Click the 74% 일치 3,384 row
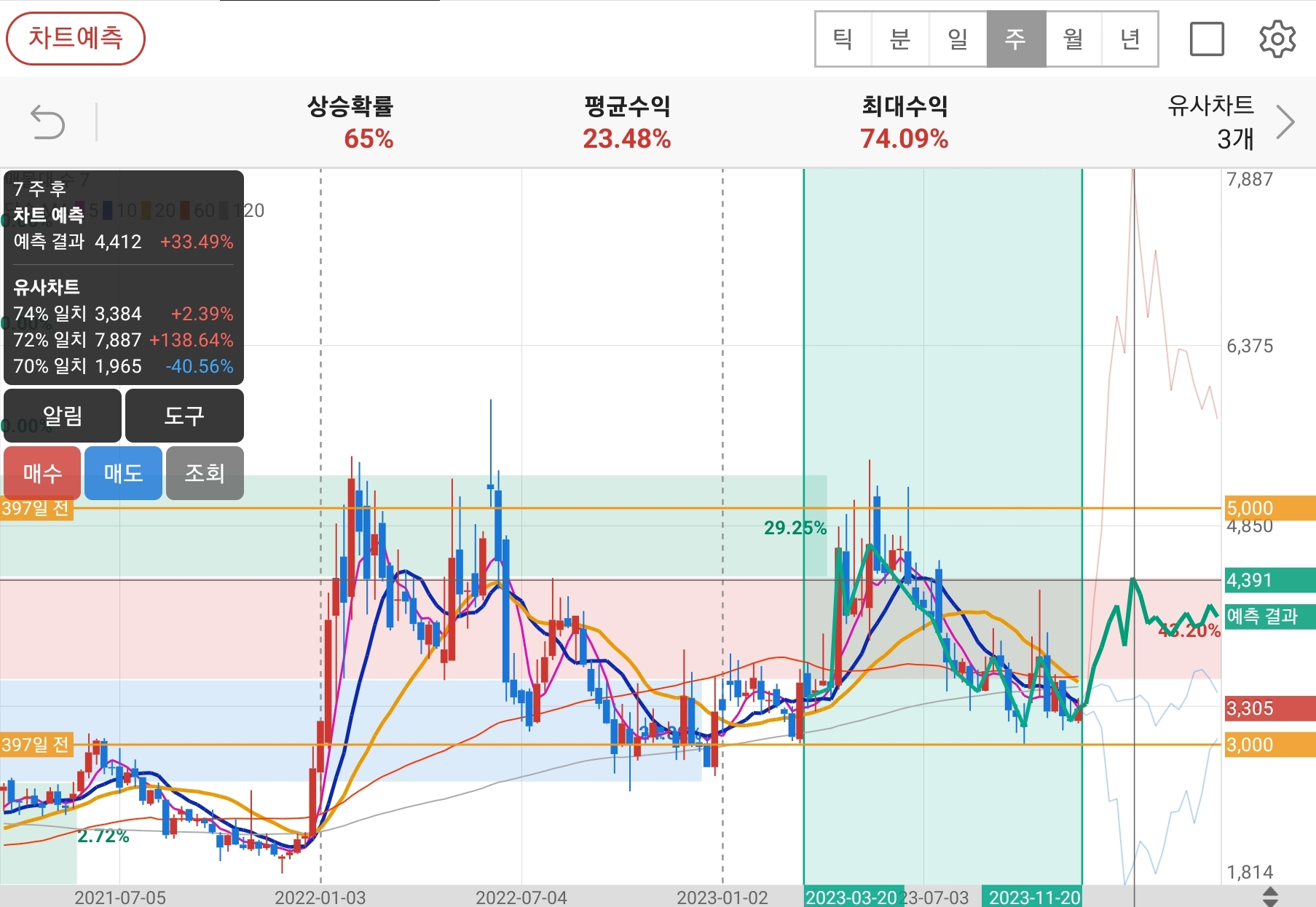This screenshot has width=1316, height=907. (123, 314)
